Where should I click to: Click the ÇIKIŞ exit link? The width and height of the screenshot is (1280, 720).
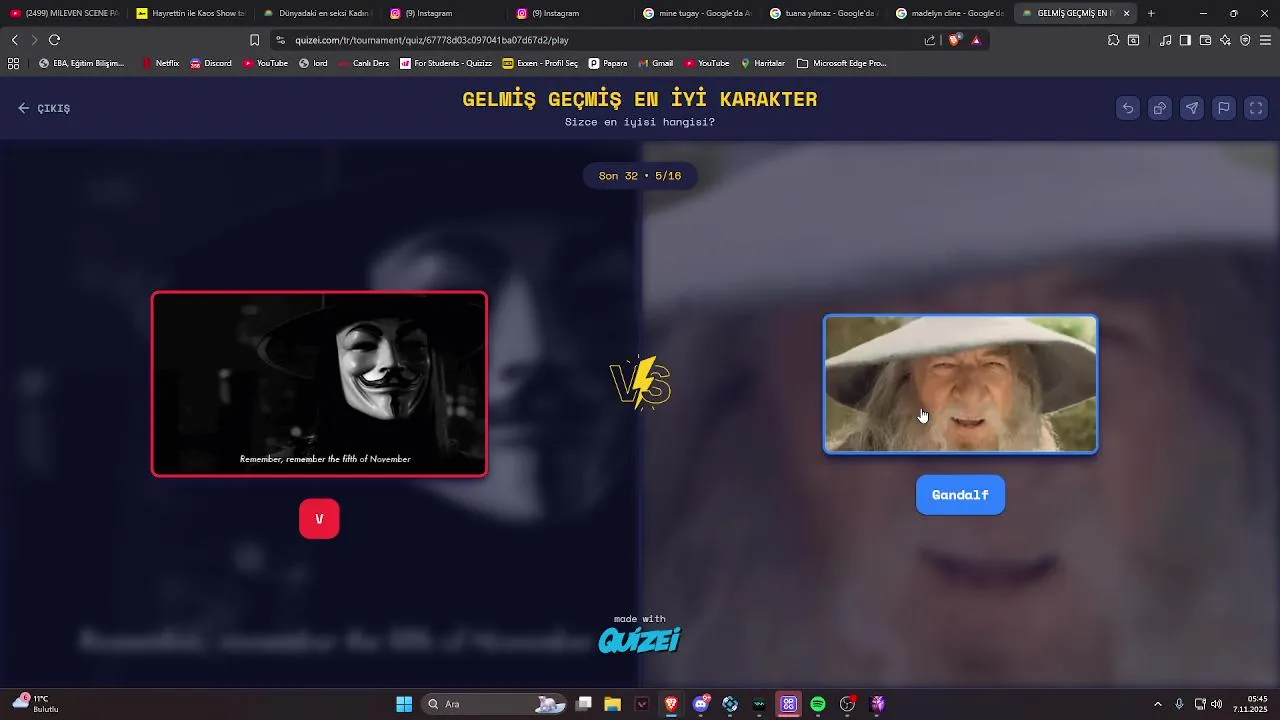pos(44,108)
